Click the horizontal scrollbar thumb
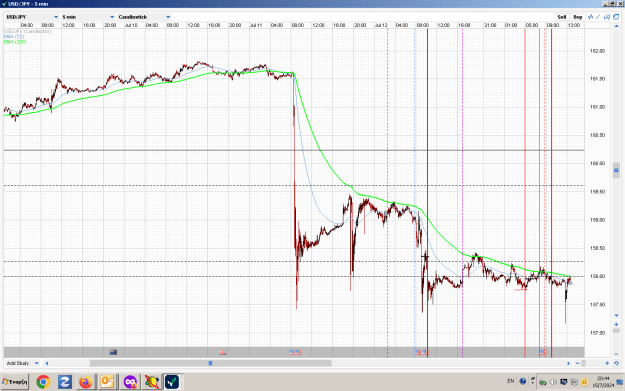 click(210, 363)
